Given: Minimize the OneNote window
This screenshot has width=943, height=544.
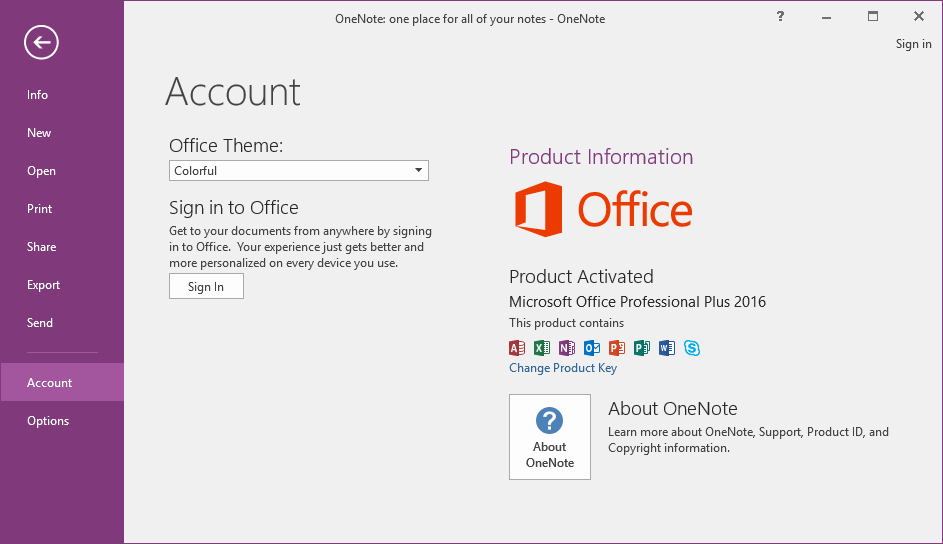Looking at the screenshot, I should pyautogui.click(x=826, y=16).
